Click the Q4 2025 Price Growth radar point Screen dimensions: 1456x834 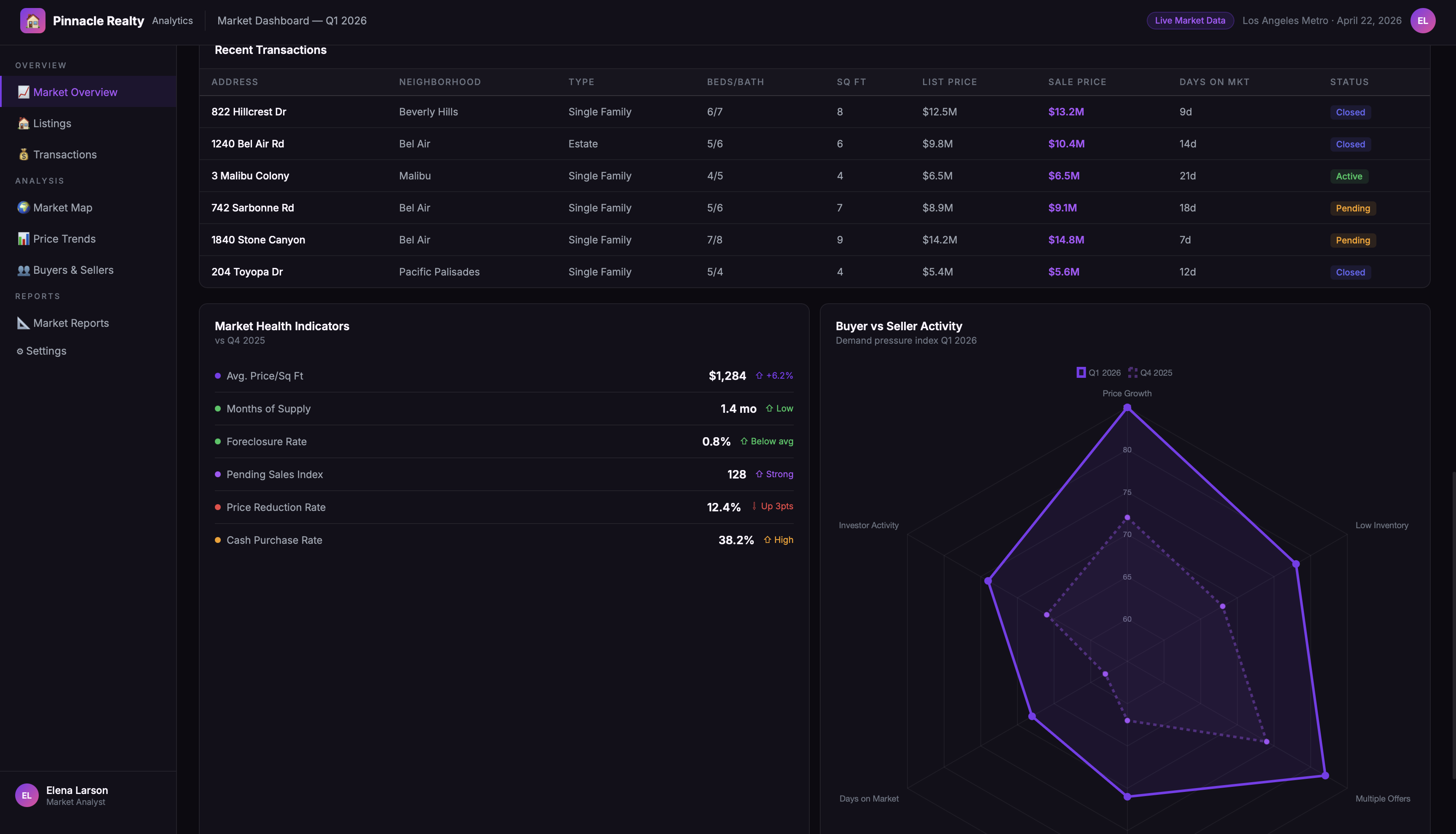[1127, 518]
